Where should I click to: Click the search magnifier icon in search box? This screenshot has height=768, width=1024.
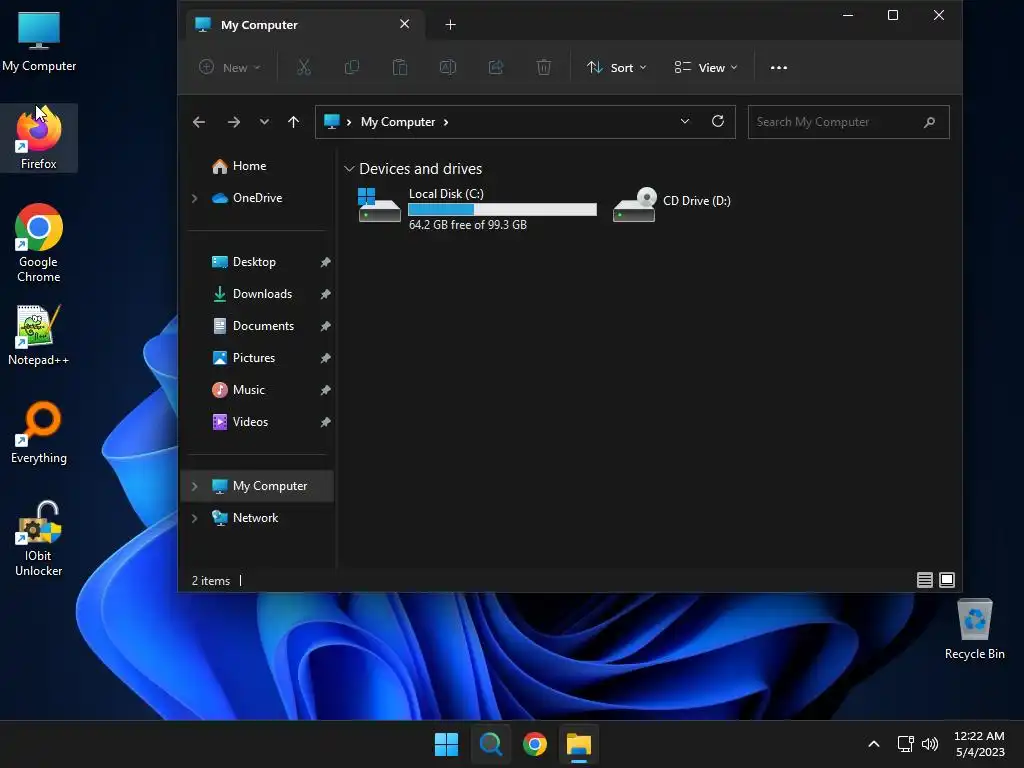(x=929, y=122)
